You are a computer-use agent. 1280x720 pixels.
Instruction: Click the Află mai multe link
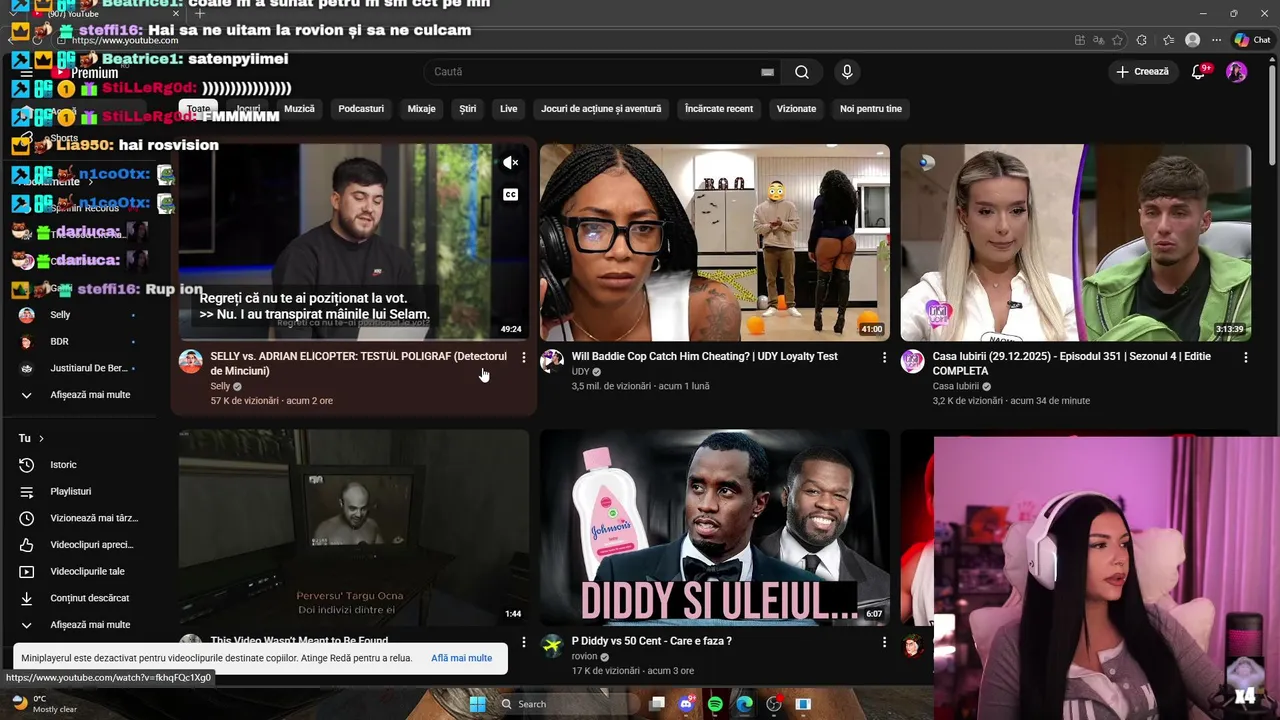[x=462, y=658]
